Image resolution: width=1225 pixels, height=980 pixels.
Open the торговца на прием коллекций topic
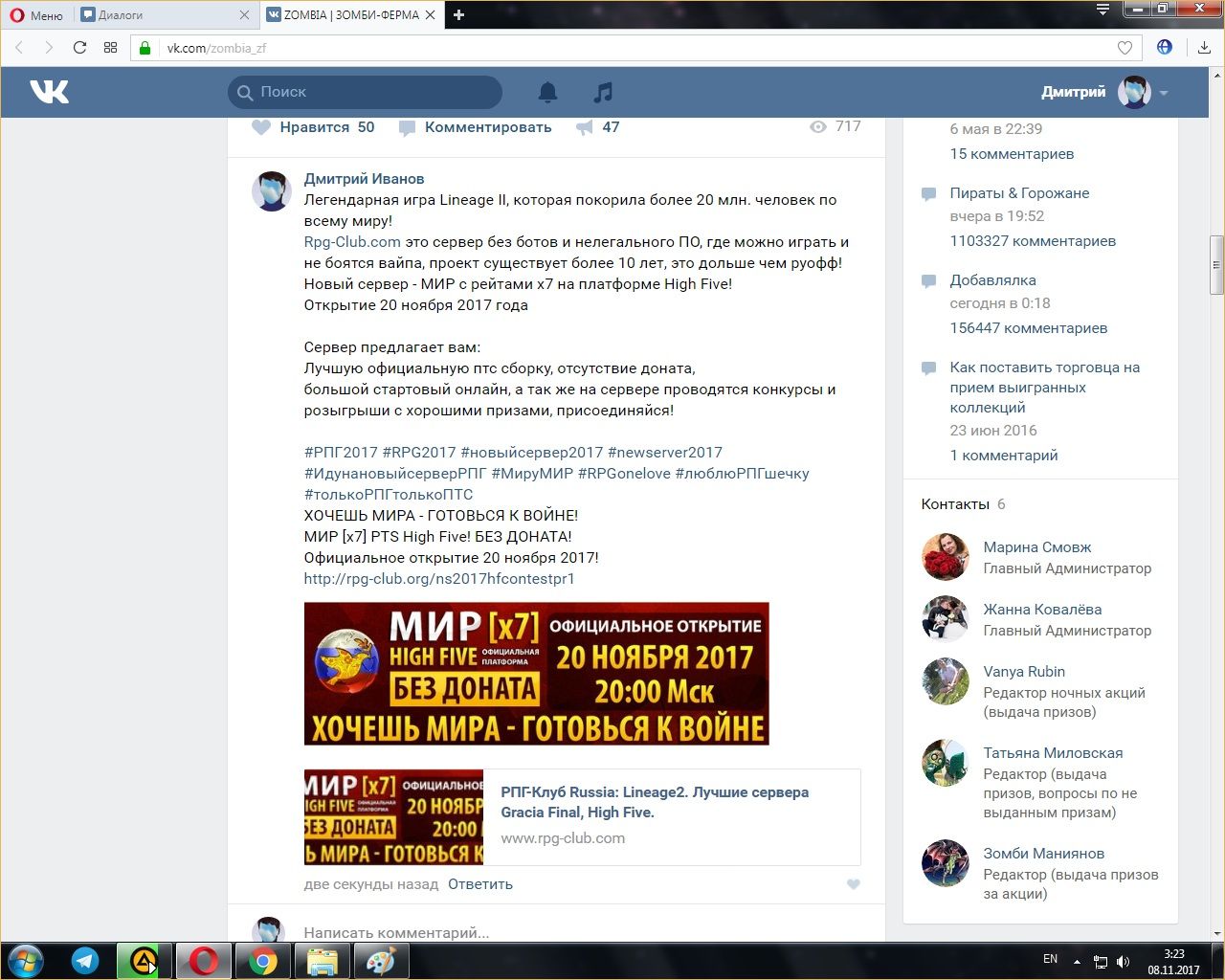tap(1044, 388)
